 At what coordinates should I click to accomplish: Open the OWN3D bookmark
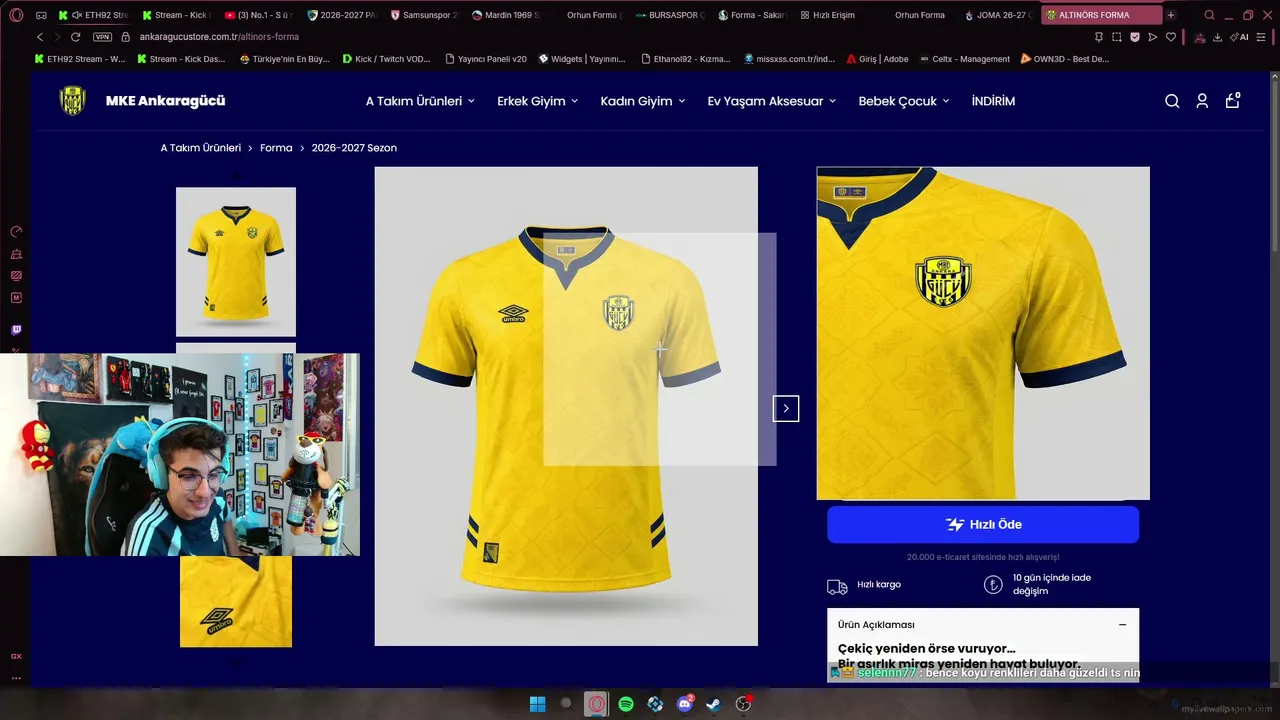point(1065,59)
